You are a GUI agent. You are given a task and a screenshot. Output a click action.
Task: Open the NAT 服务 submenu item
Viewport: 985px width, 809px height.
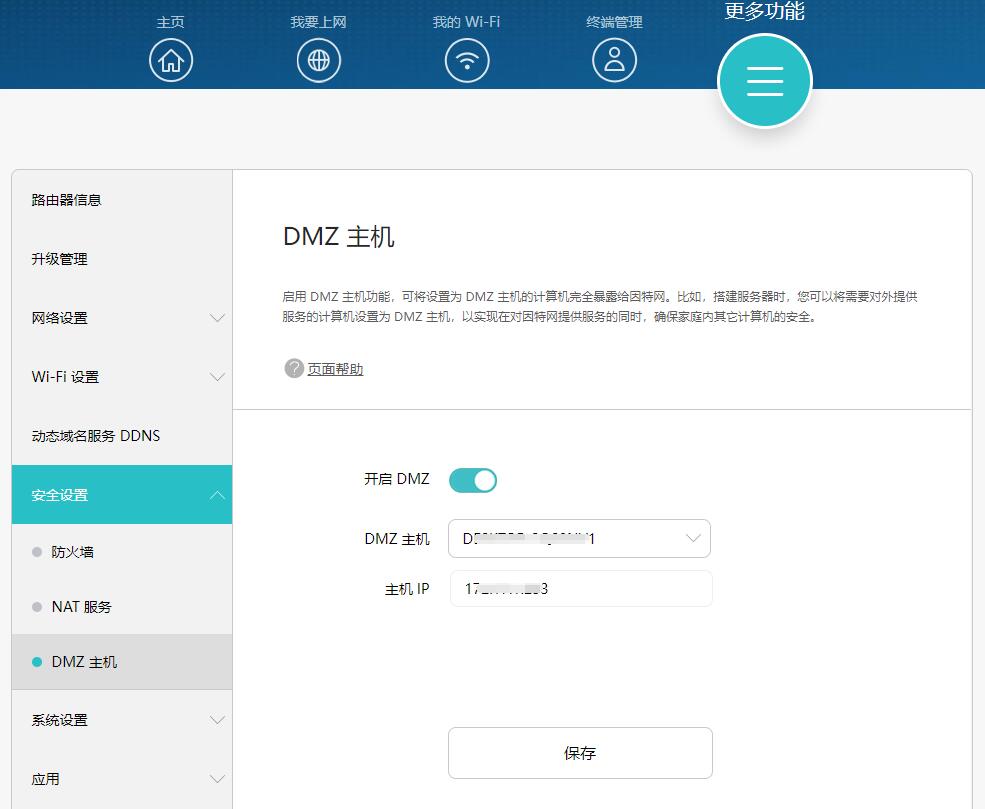82,607
